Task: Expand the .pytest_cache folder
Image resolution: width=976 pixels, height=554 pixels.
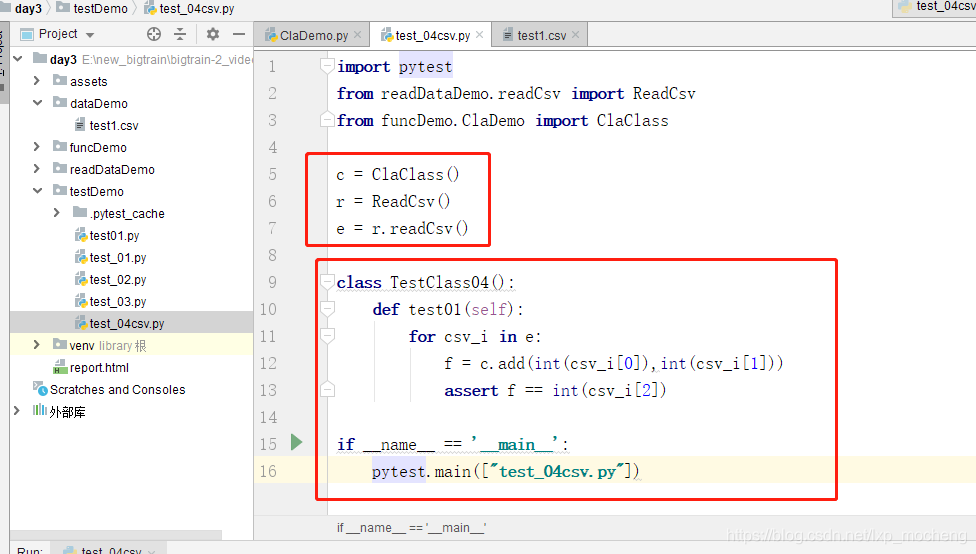Action: pyautogui.click(x=57, y=213)
